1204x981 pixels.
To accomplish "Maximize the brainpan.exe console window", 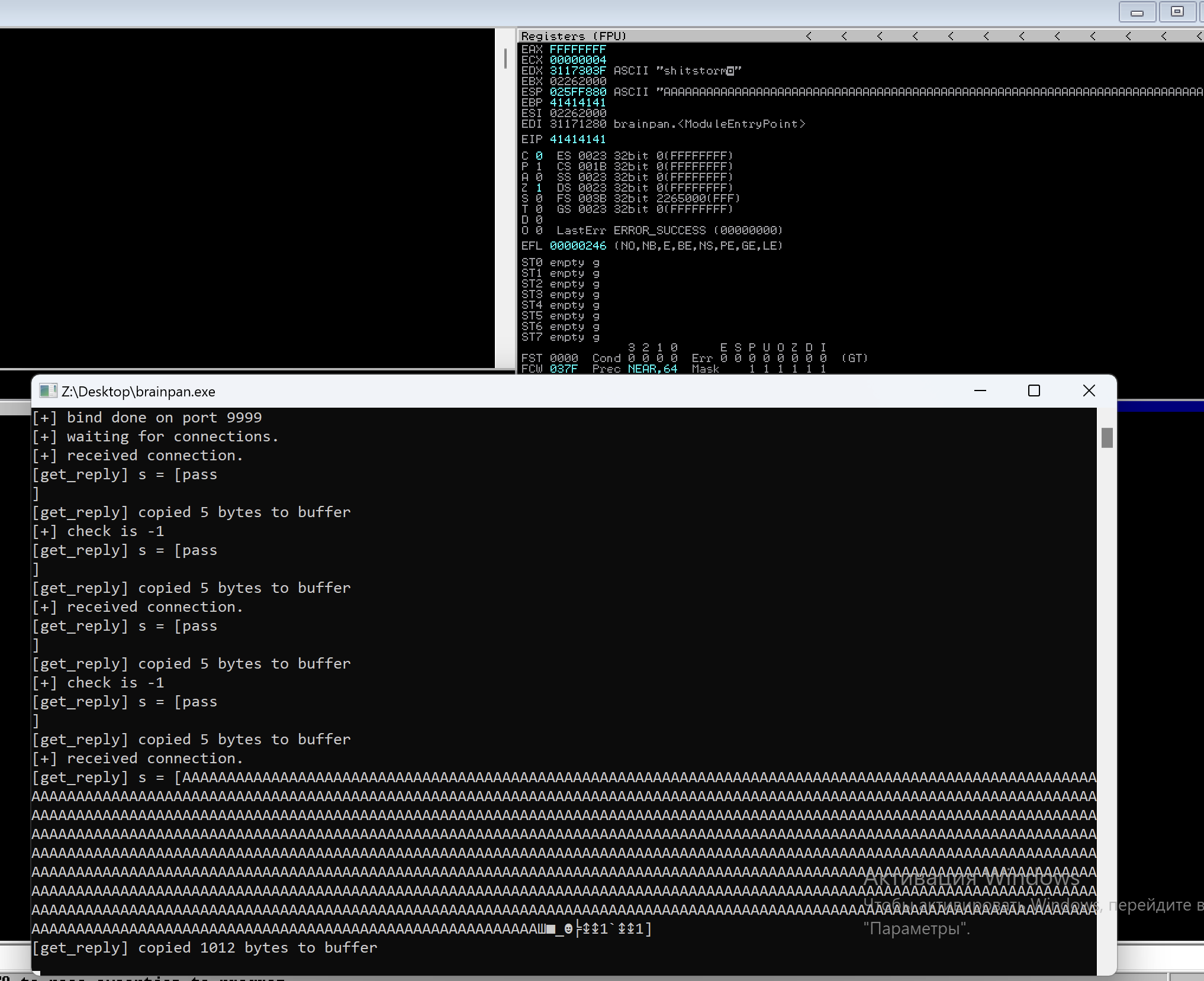I will 1034,391.
